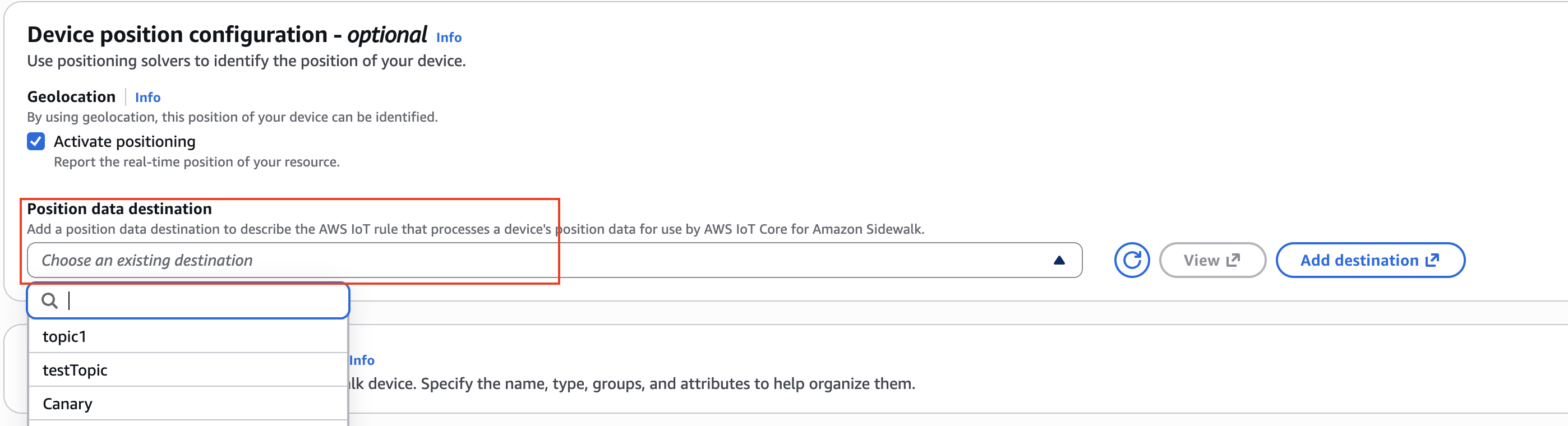
Task: Click the View button
Action: click(x=1212, y=261)
